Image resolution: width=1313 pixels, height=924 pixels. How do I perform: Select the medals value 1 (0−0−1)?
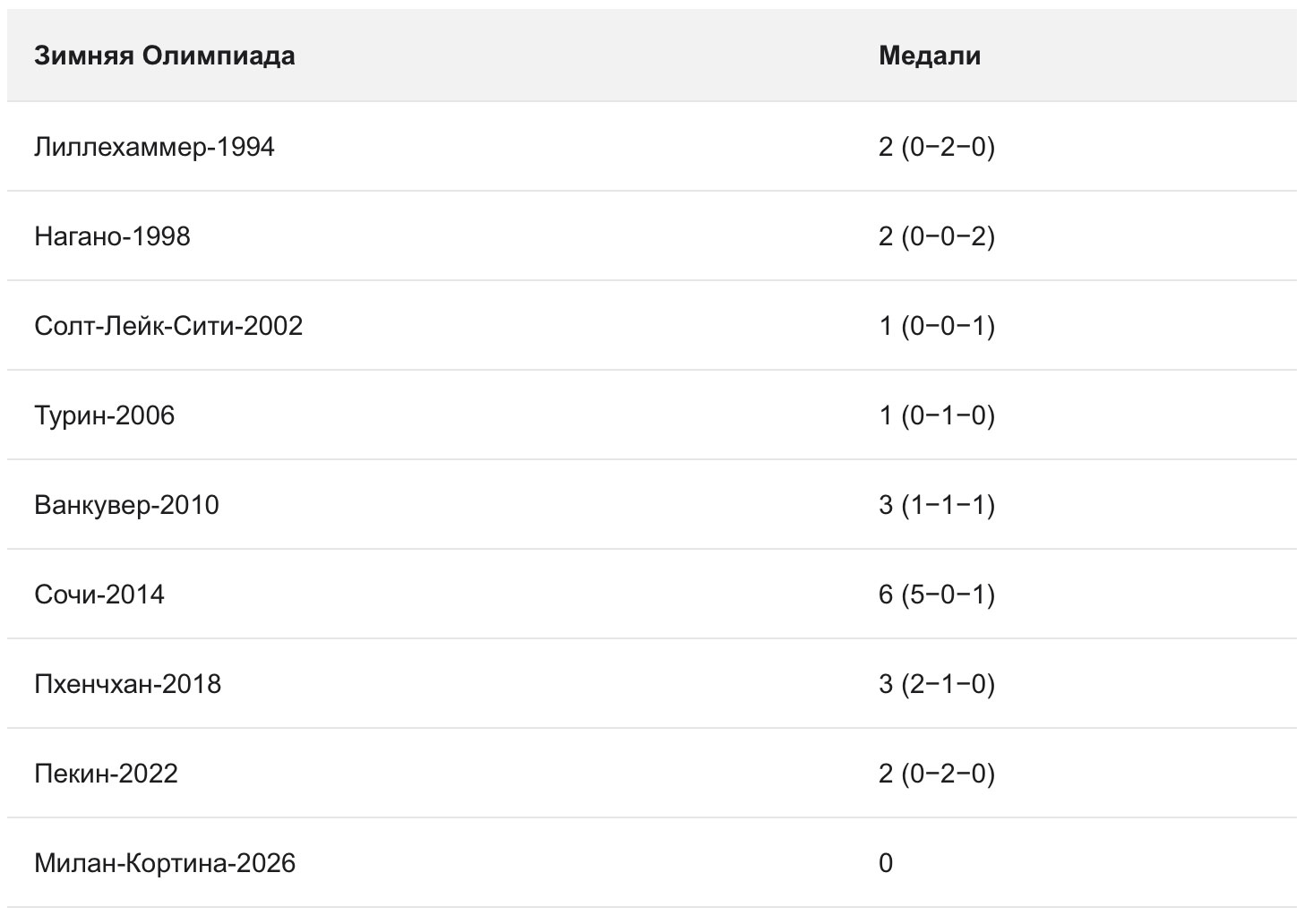click(936, 325)
